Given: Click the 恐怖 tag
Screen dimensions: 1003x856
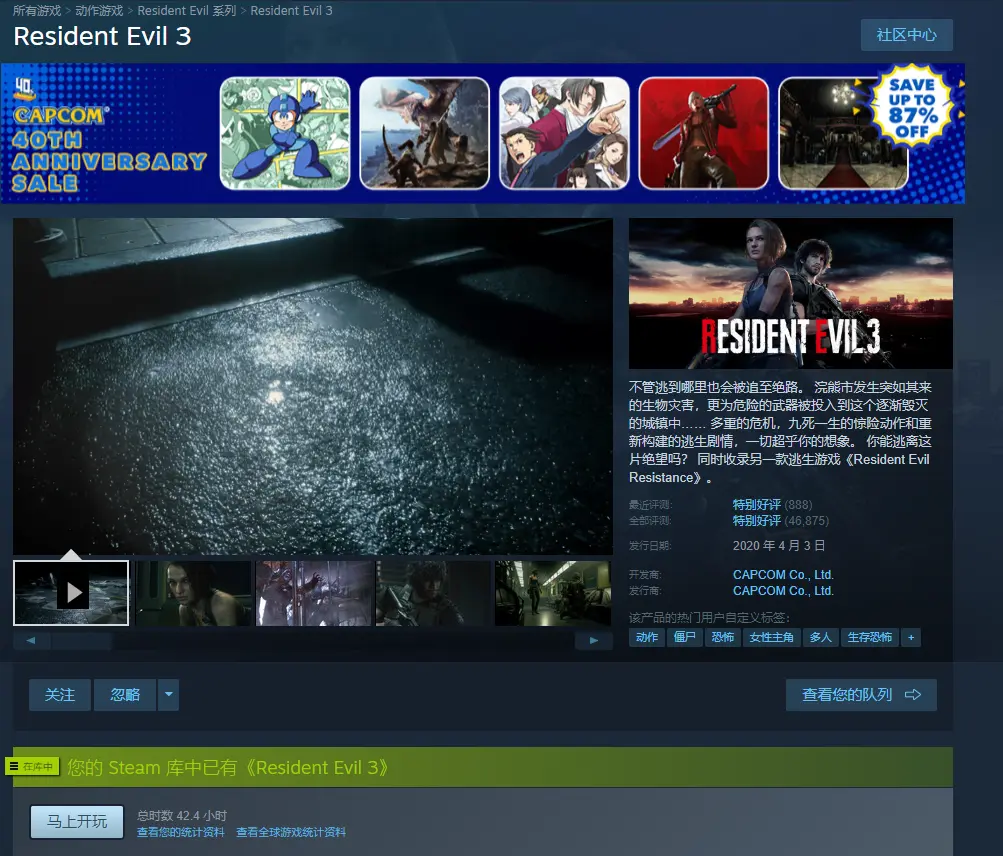Looking at the screenshot, I should coord(723,637).
